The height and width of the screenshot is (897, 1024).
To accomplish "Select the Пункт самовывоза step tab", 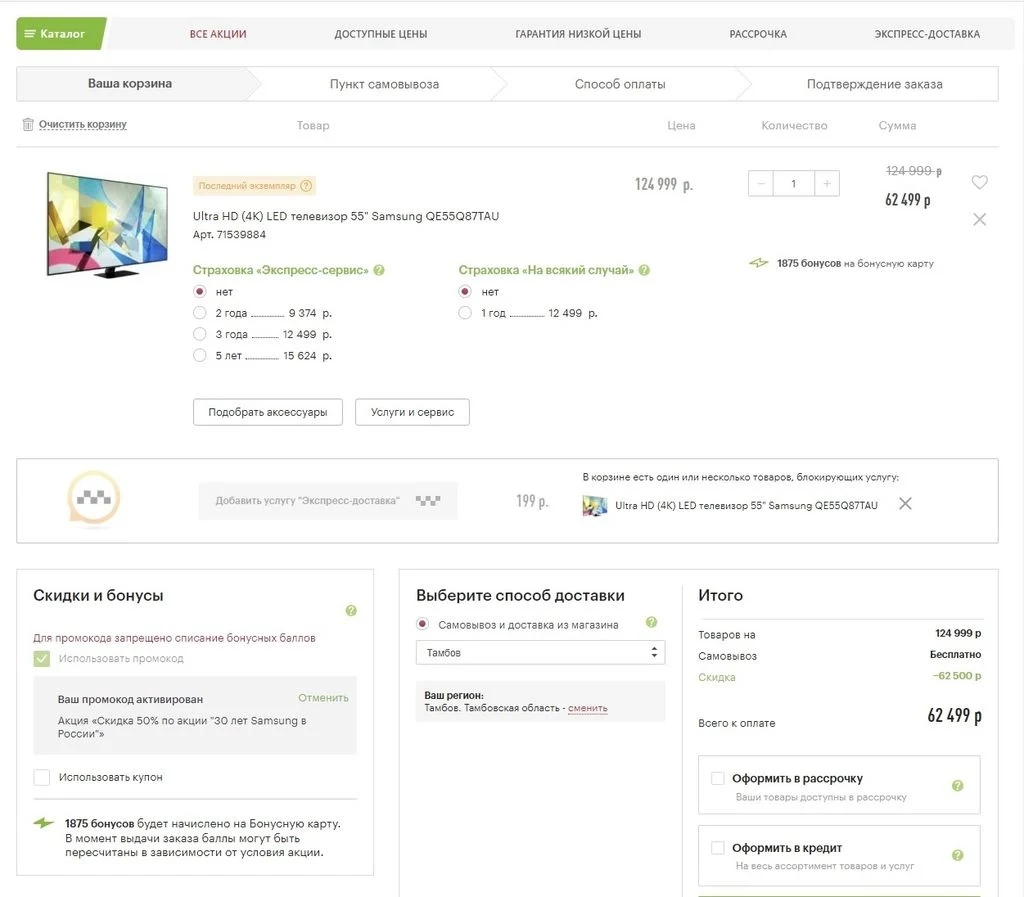I will (x=384, y=84).
